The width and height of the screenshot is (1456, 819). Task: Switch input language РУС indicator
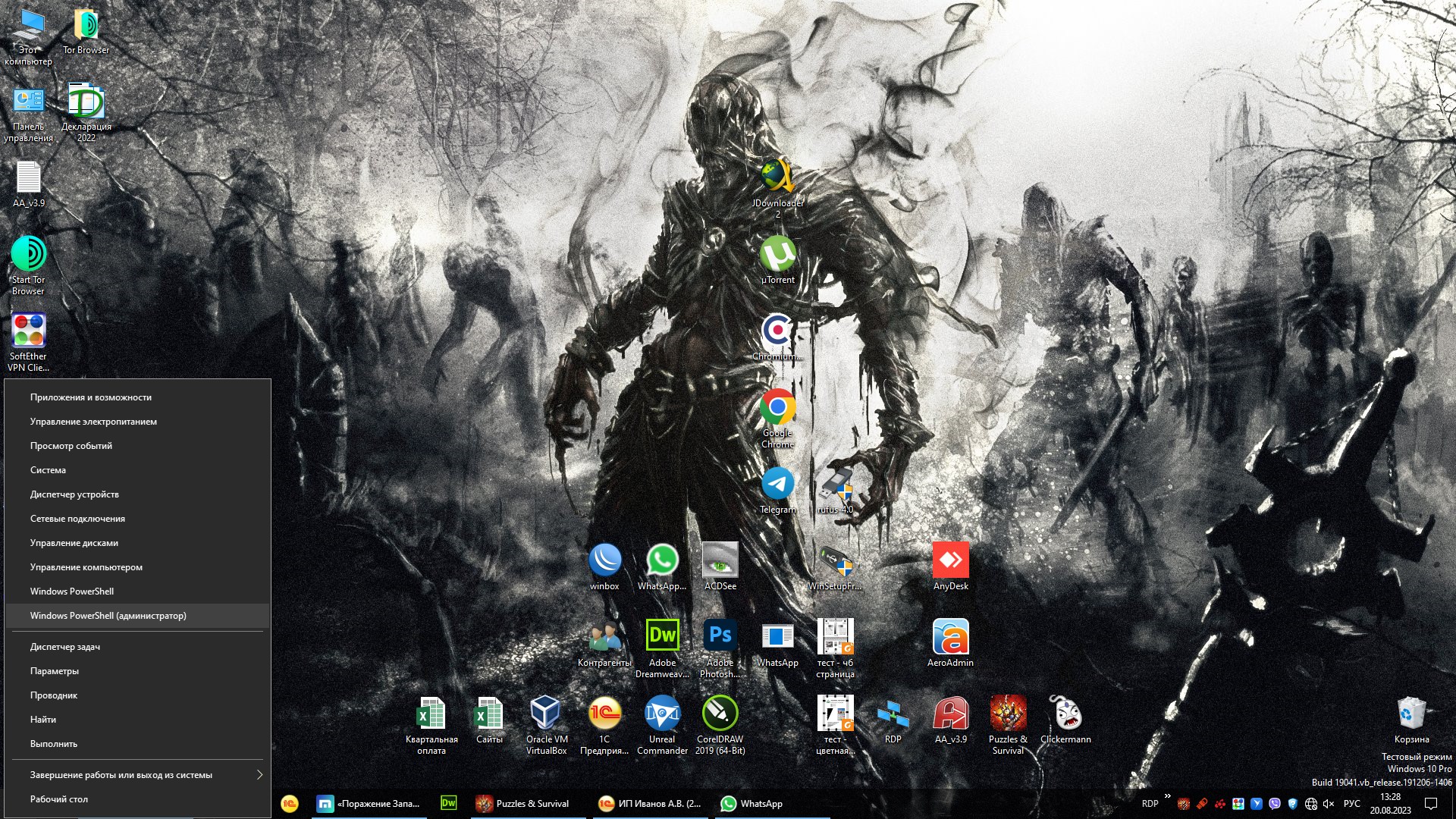tap(1352, 804)
